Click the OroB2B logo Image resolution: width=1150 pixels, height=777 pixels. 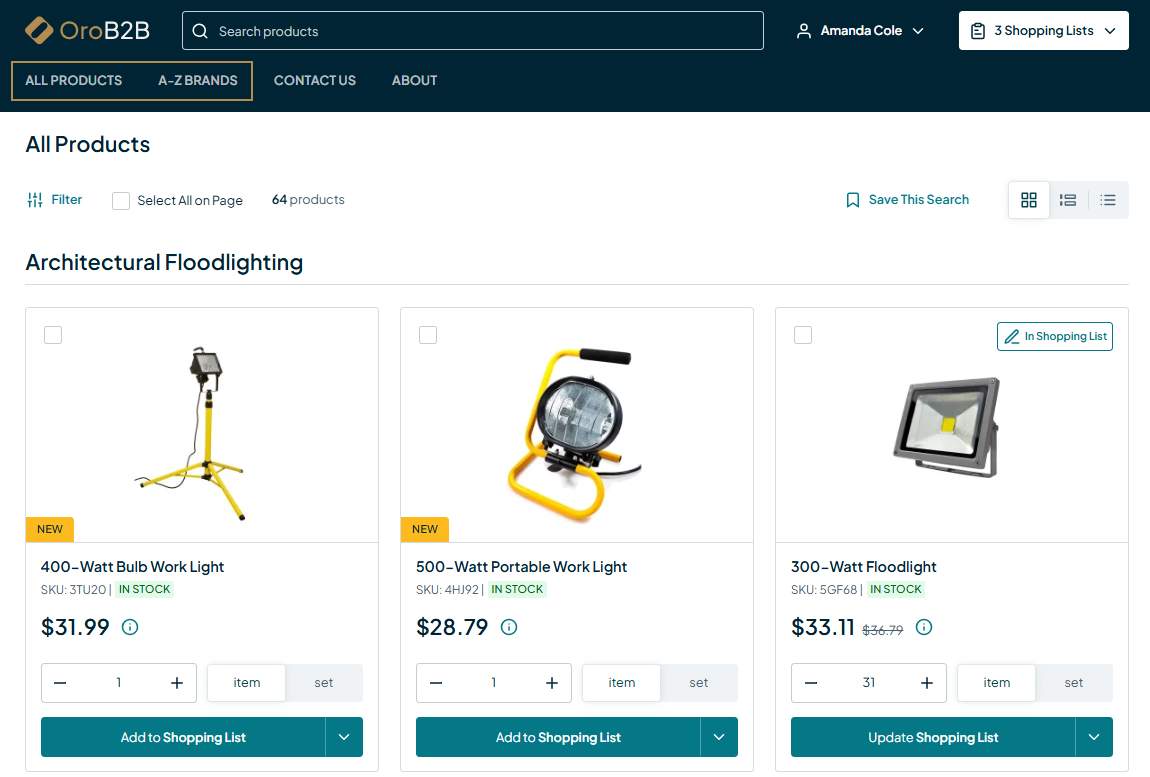[x=87, y=31]
